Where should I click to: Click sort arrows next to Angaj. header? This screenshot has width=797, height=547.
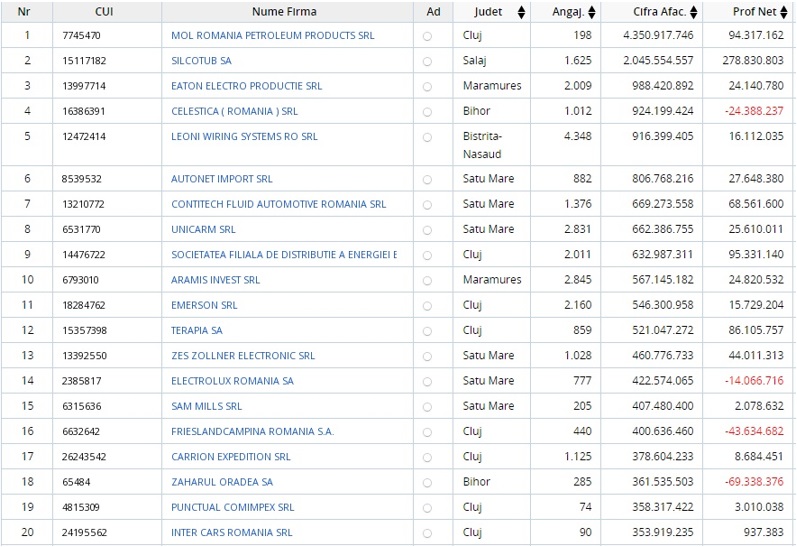click(591, 13)
